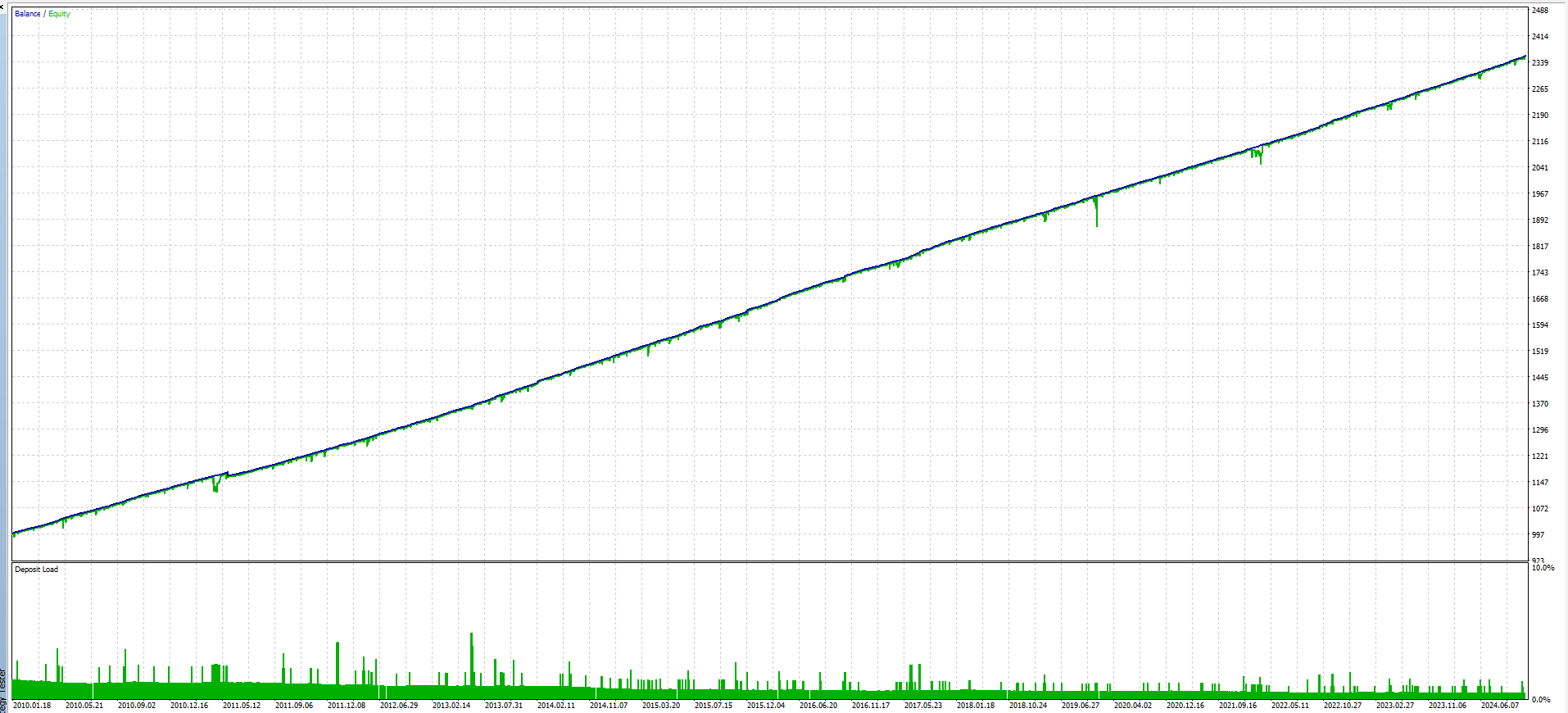Click the 2011.12.08 date label

click(x=347, y=706)
